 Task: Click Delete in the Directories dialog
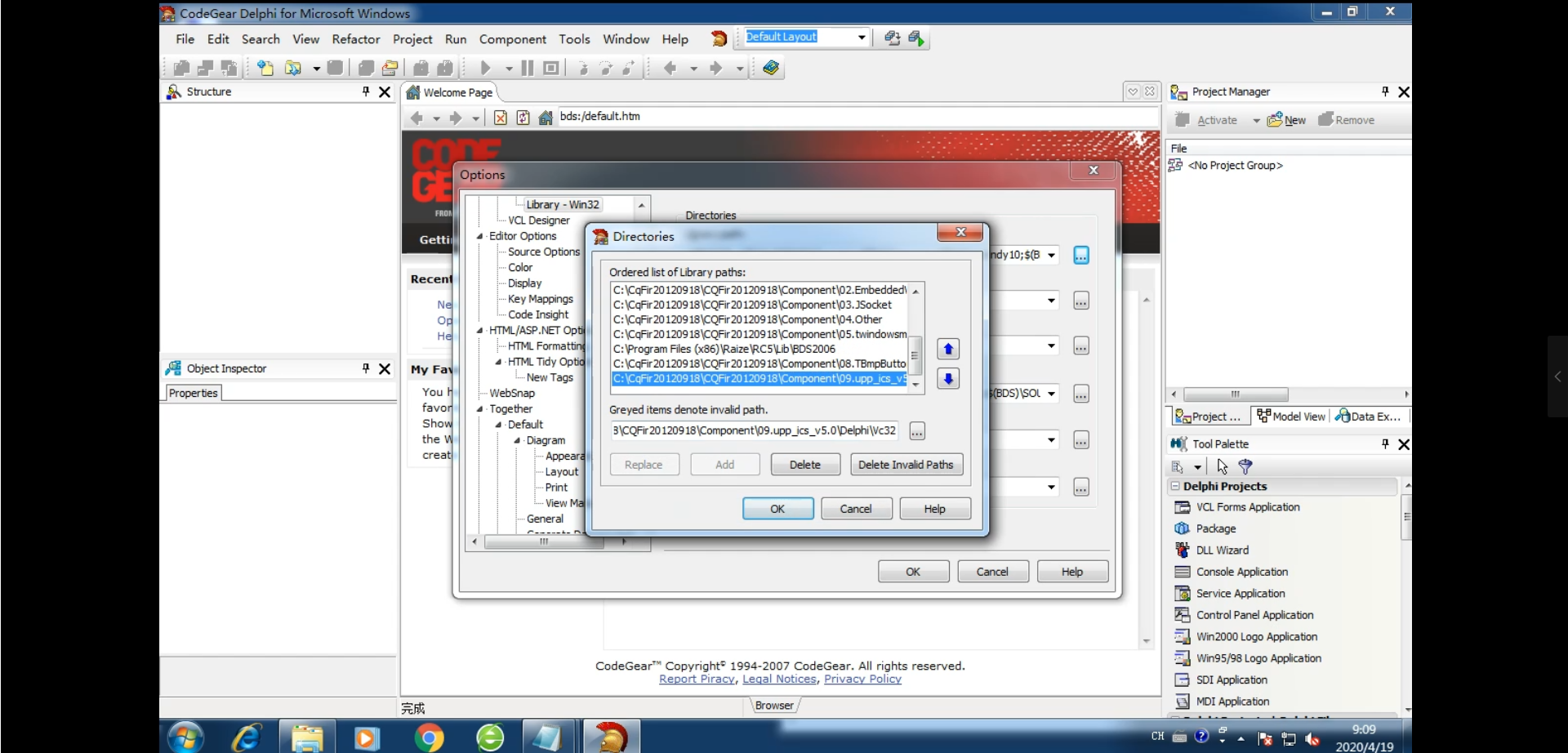(804, 465)
